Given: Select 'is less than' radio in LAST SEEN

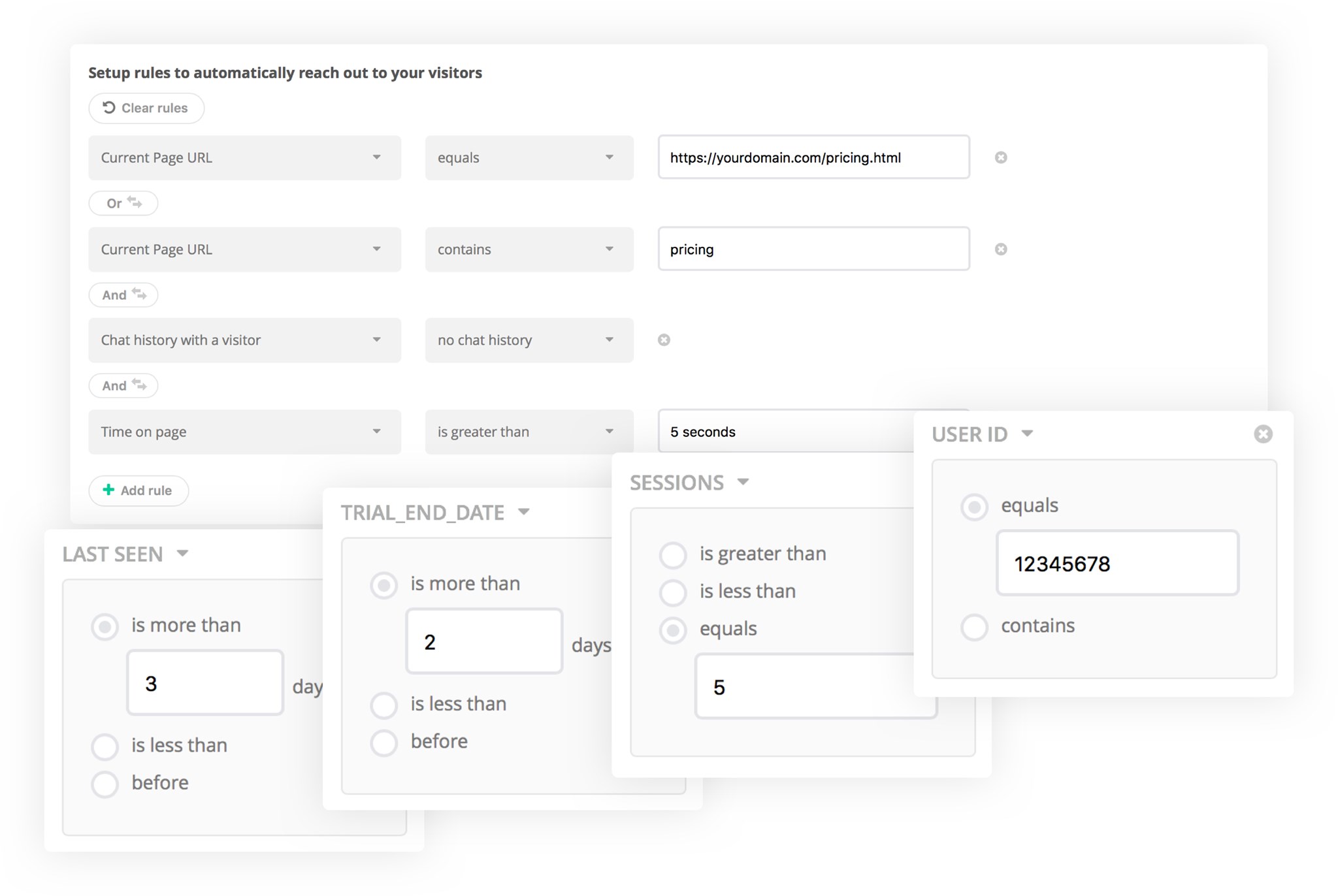Looking at the screenshot, I should click(105, 746).
